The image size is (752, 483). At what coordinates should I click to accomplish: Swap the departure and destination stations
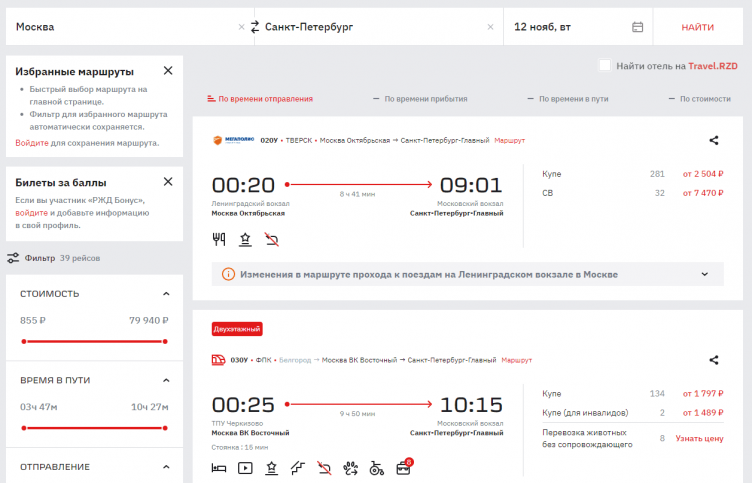pos(255,27)
